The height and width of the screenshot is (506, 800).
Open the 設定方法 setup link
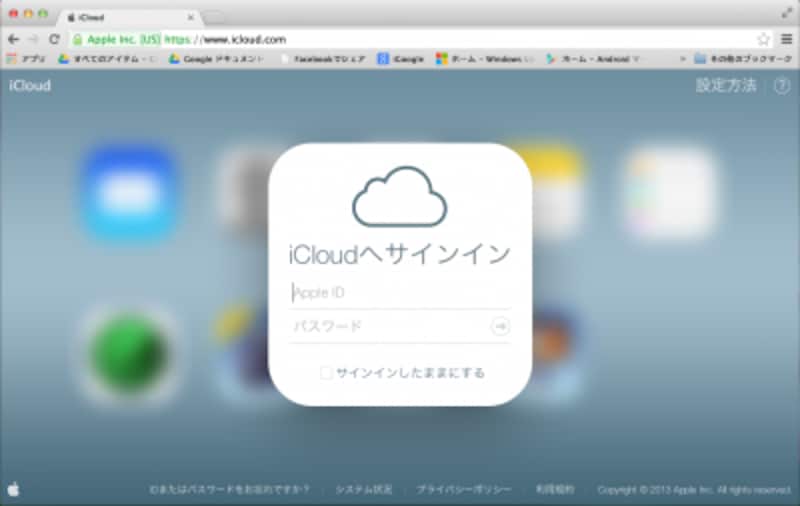click(726, 85)
